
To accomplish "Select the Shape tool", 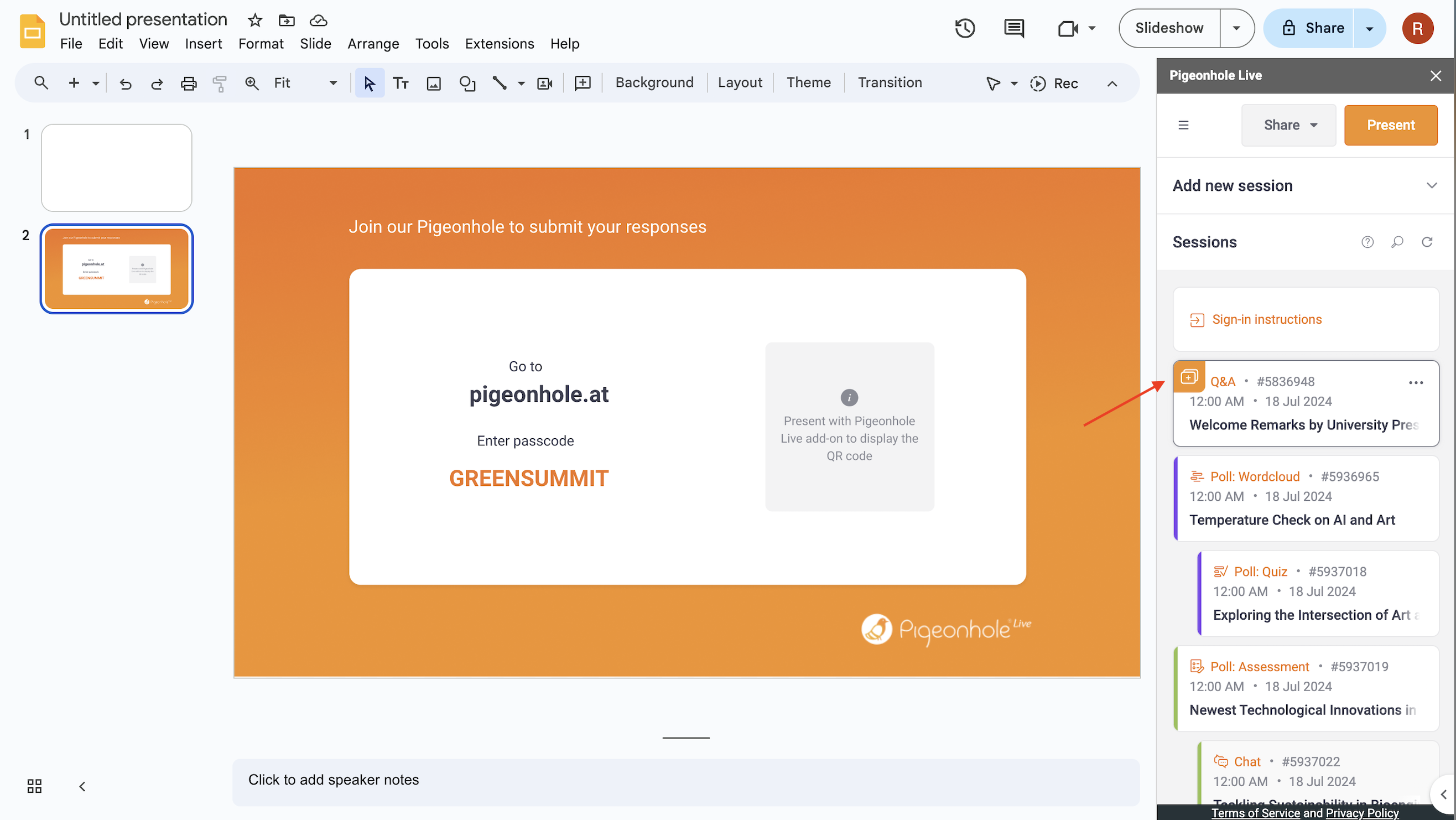I will pyautogui.click(x=467, y=84).
